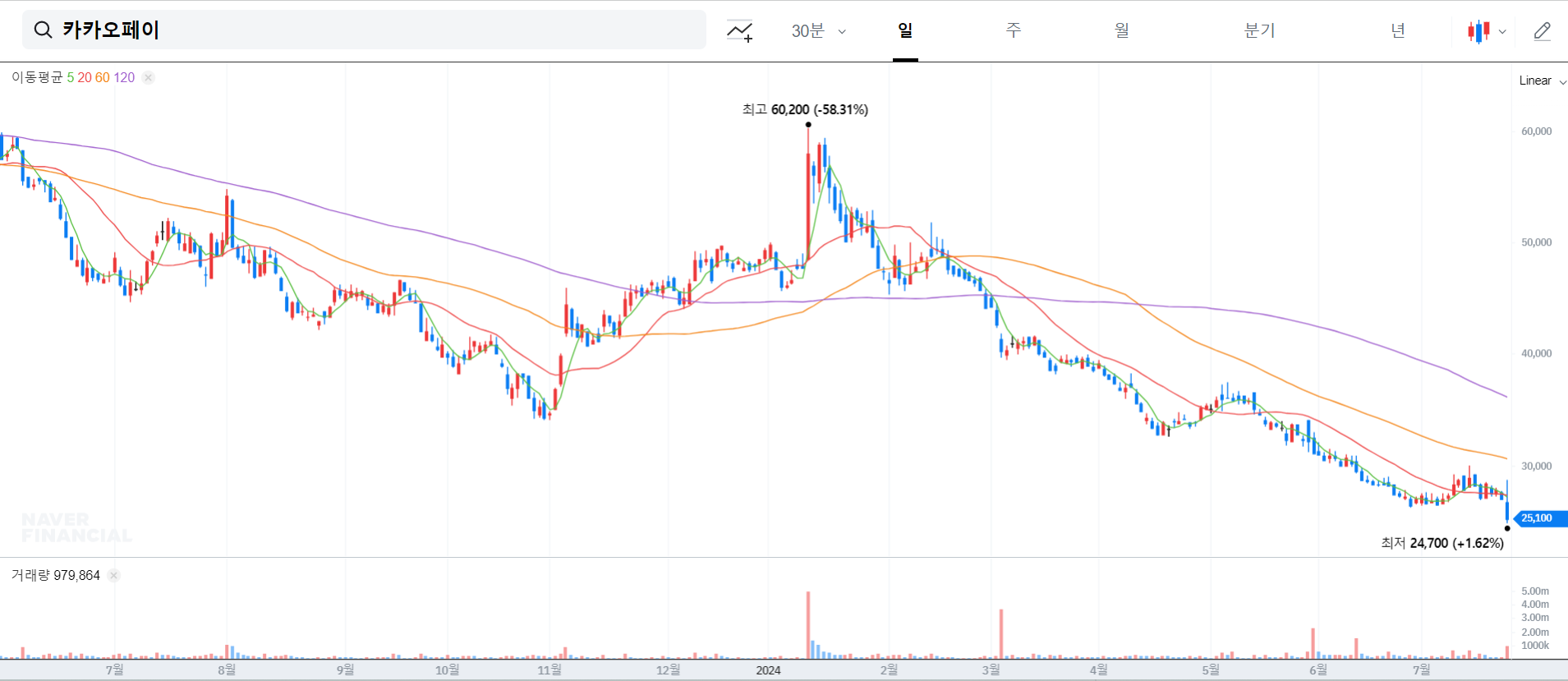The height and width of the screenshot is (681, 1568).
Task: Click the 거래량 979,864 label
Action: tap(56, 575)
